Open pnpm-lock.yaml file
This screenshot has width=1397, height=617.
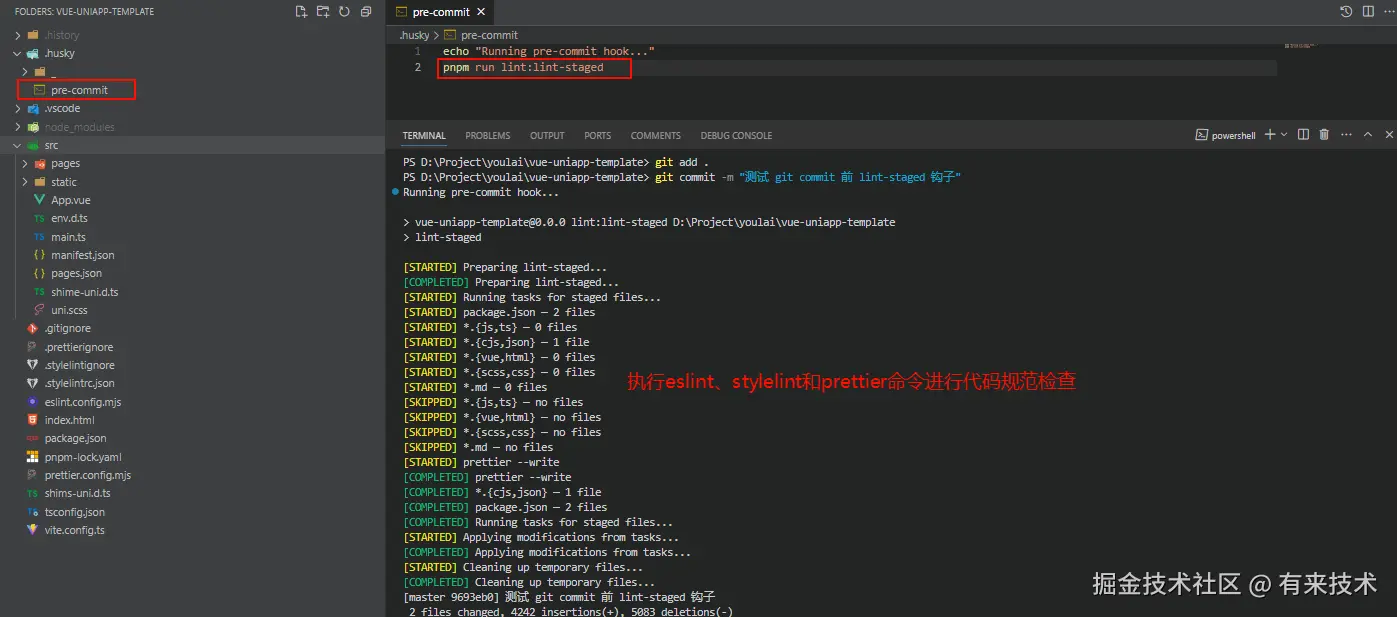83,457
